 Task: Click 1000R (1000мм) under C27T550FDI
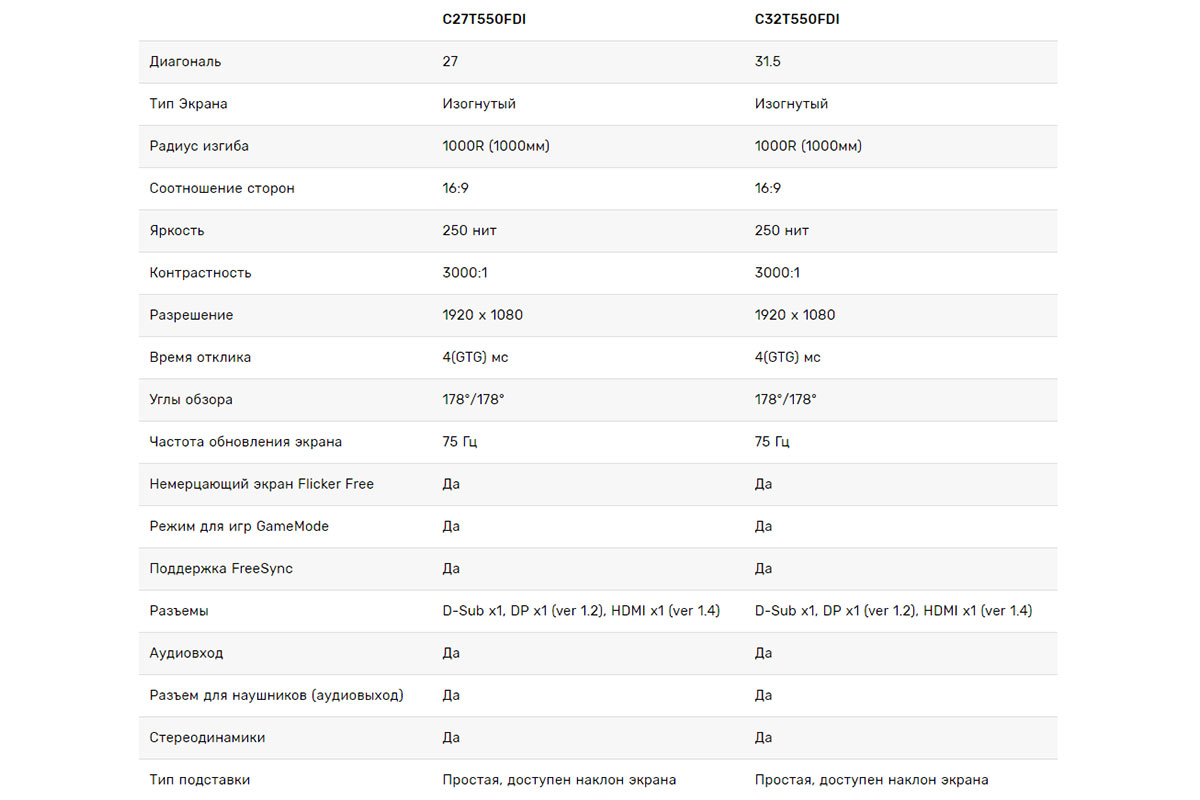tap(496, 146)
